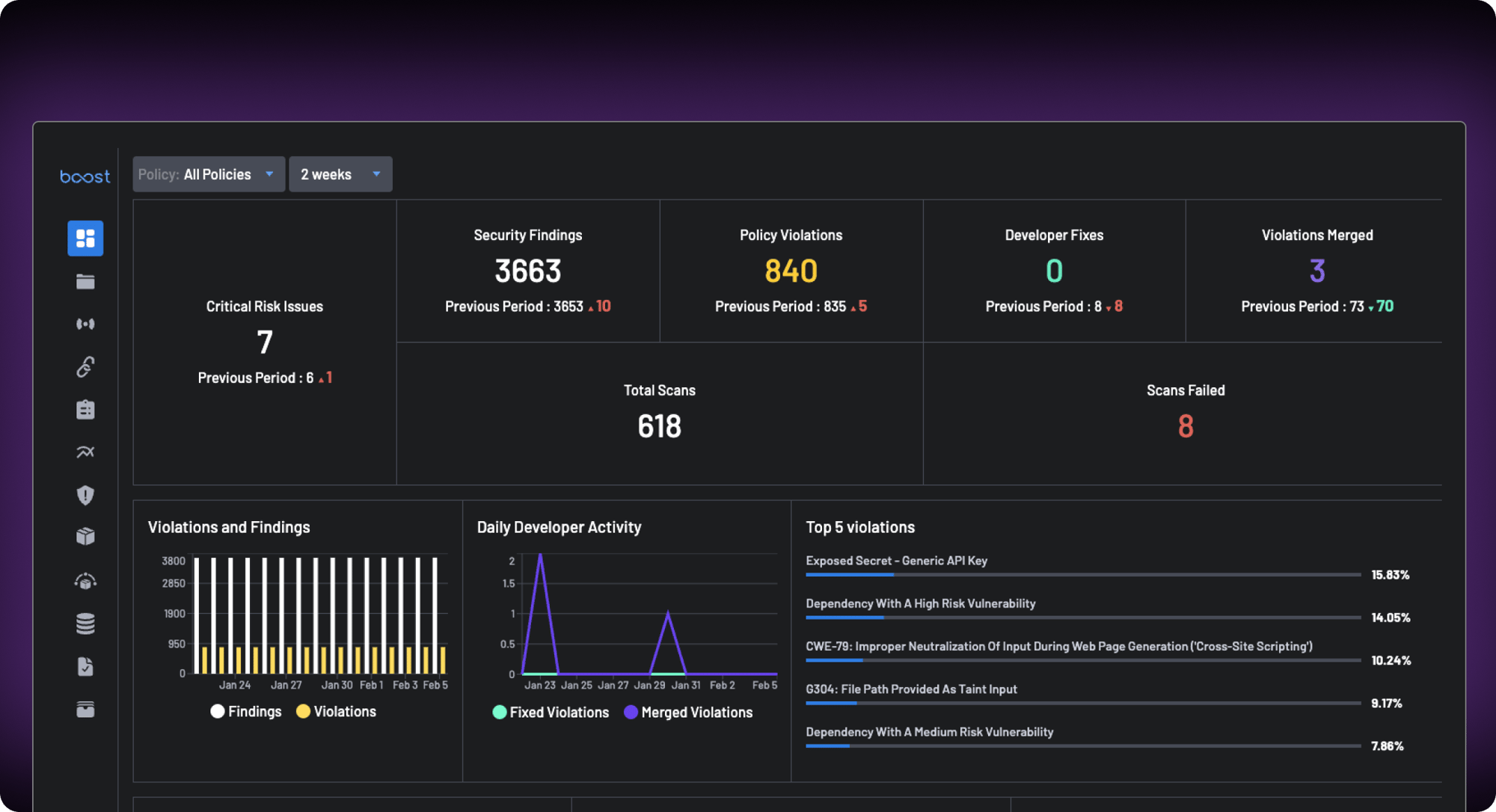Click the Jan 30 peak in activity chart
The image size is (1496, 812).
click(668, 613)
